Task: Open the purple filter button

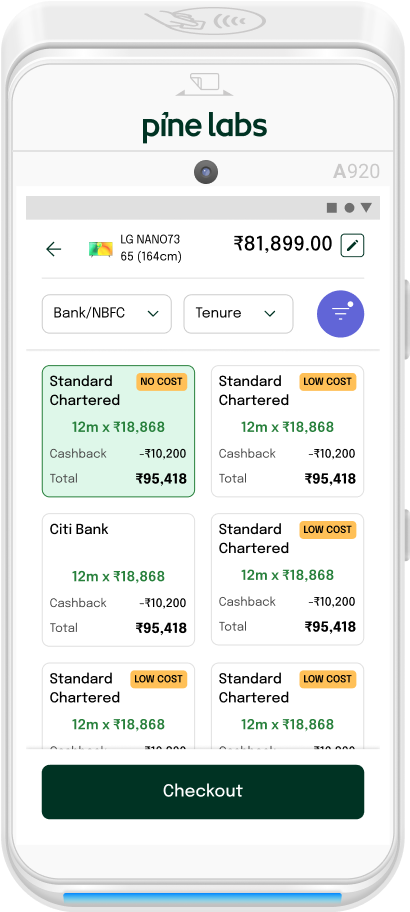Action: 340,314
